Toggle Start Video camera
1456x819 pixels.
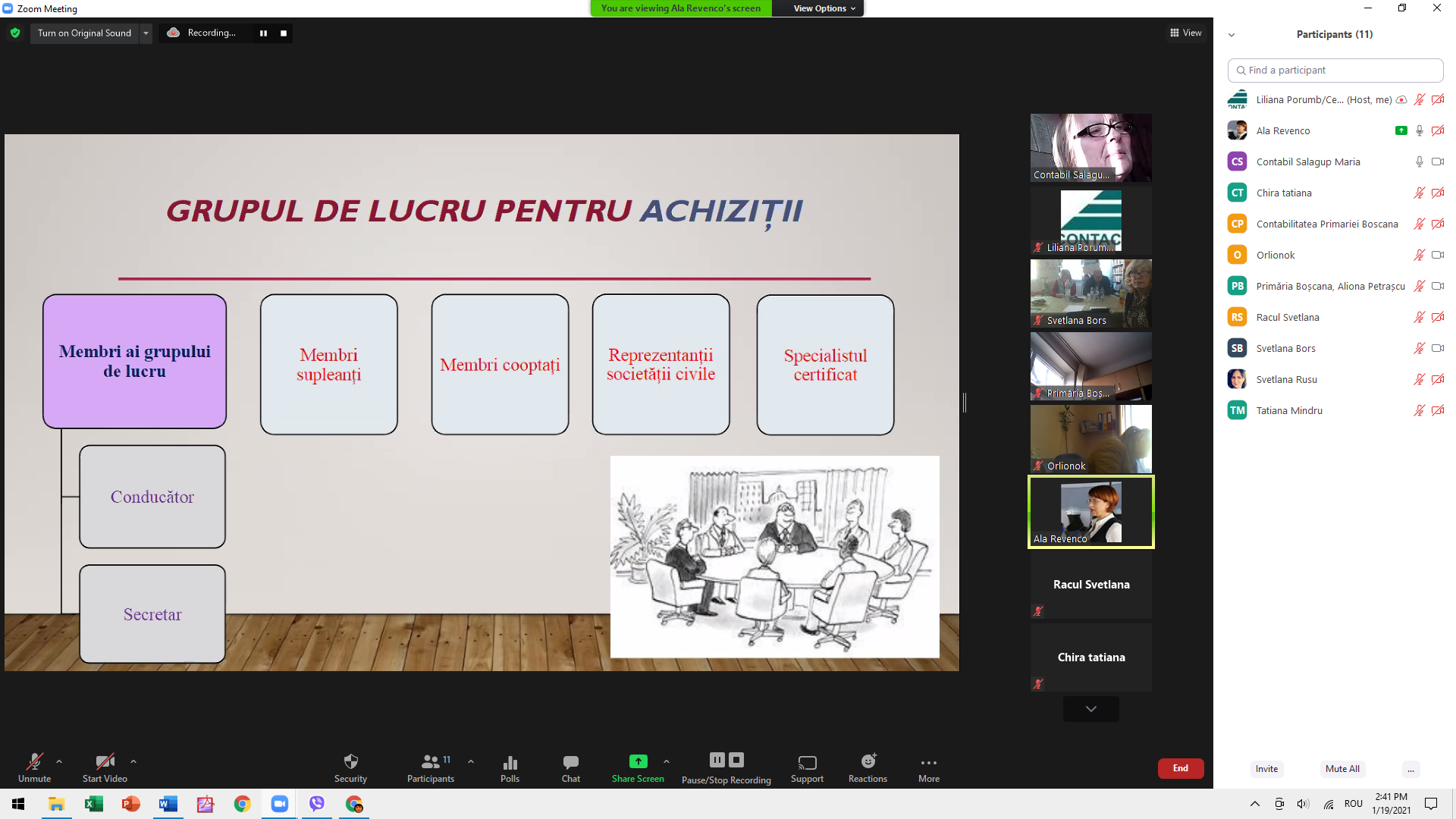tap(105, 761)
